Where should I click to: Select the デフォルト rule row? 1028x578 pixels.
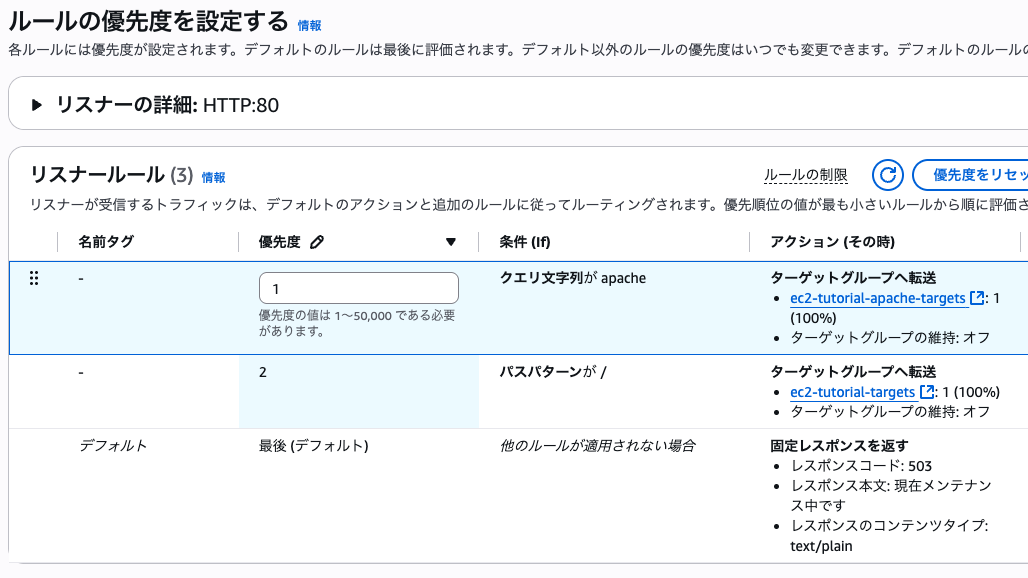coord(113,445)
